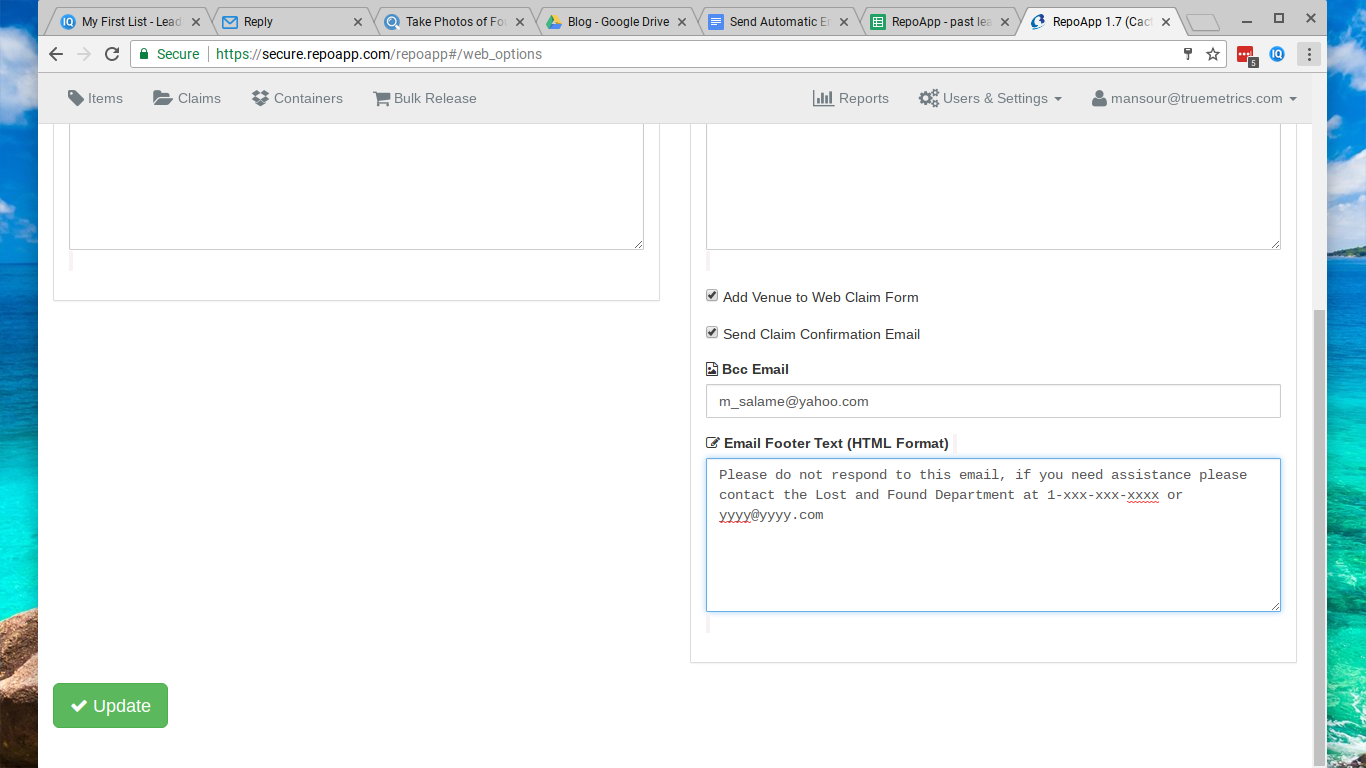Click the Email Footer Text edit icon
Image resolution: width=1366 pixels, height=768 pixels.
(x=713, y=443)
